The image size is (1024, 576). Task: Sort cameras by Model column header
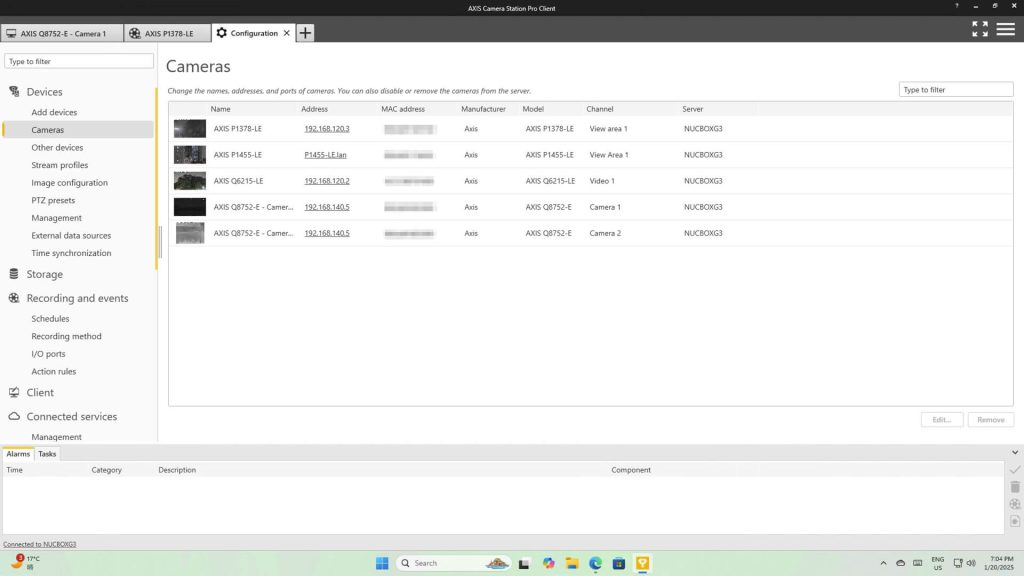pos(533,109)
